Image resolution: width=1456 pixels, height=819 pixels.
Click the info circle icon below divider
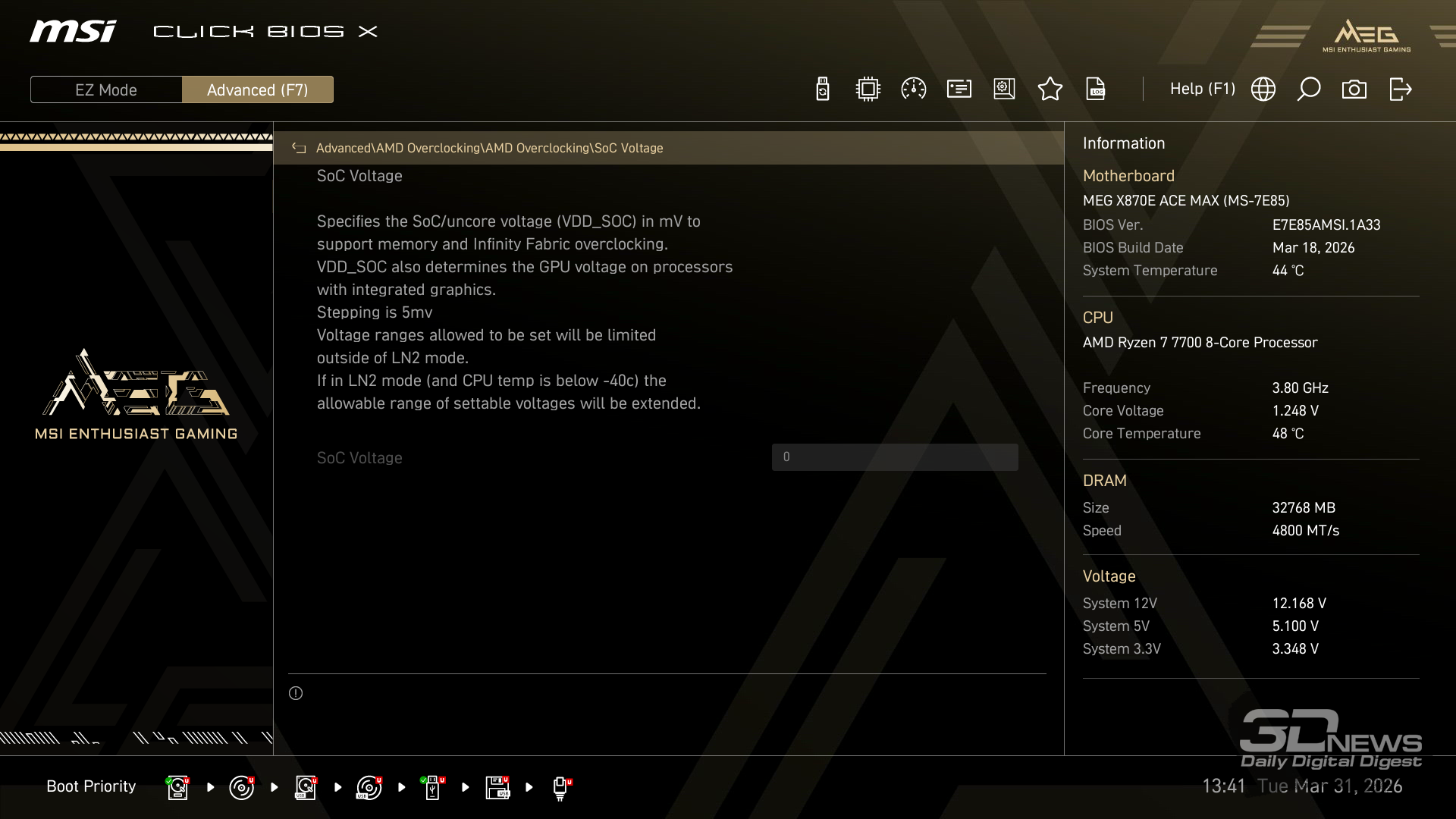[296, 693]
